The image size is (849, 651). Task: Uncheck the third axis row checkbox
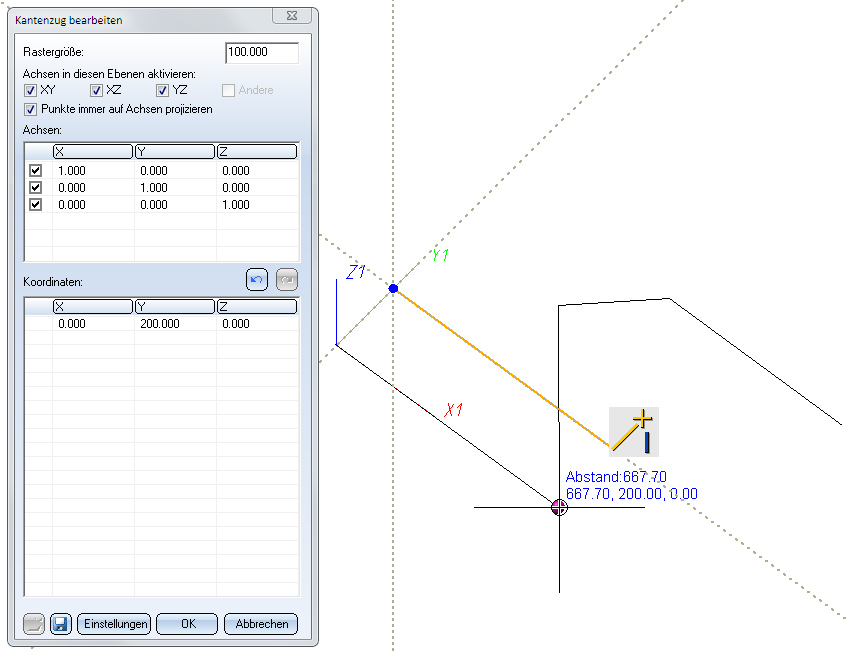tap(36, 205)
